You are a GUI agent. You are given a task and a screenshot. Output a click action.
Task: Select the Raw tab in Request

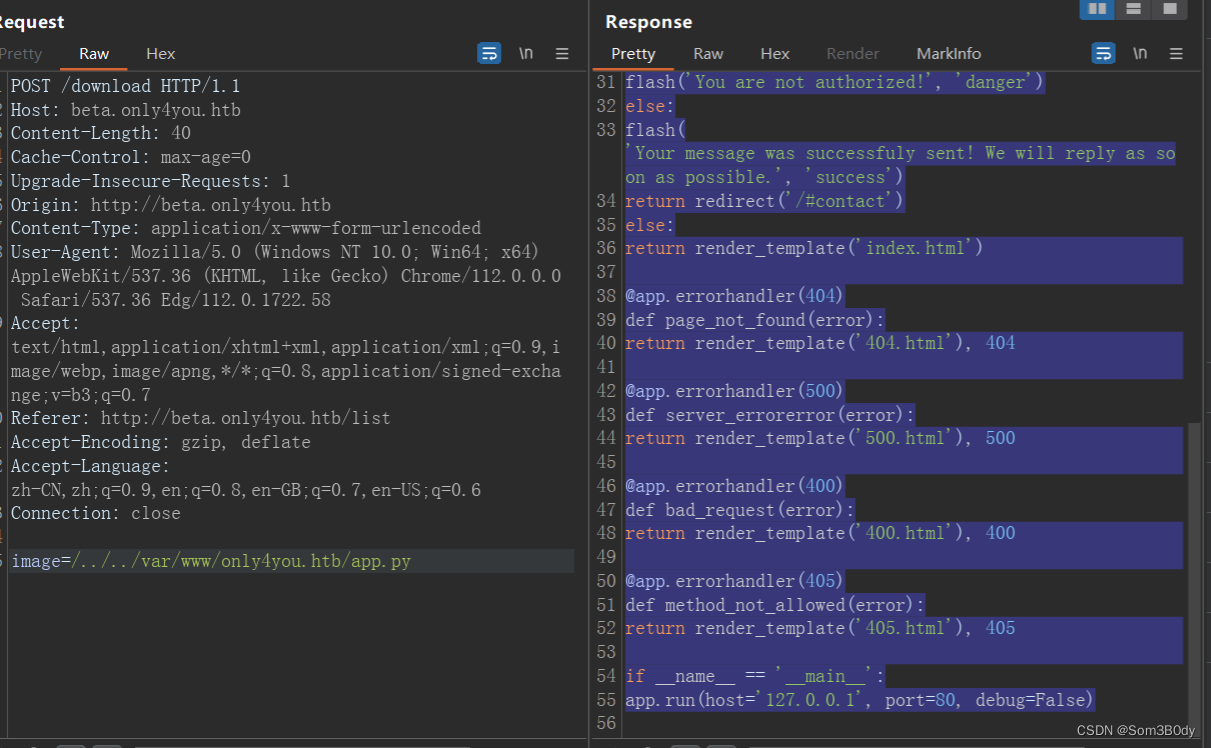click(x=93, y=54)
